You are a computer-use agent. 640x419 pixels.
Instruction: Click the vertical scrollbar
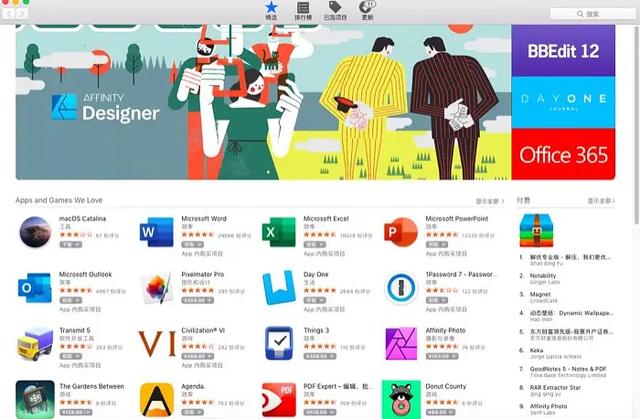pyautogui.click(x=637, y=124)
